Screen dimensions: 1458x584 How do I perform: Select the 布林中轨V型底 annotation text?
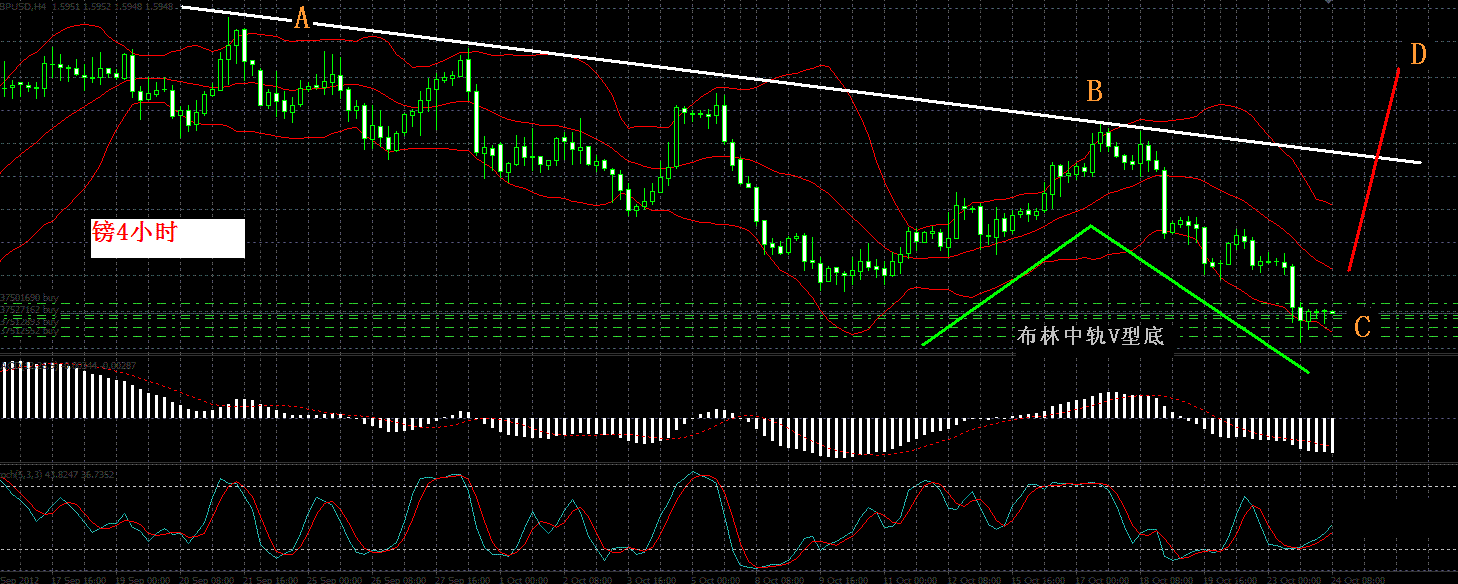(x=1090, y=336)
